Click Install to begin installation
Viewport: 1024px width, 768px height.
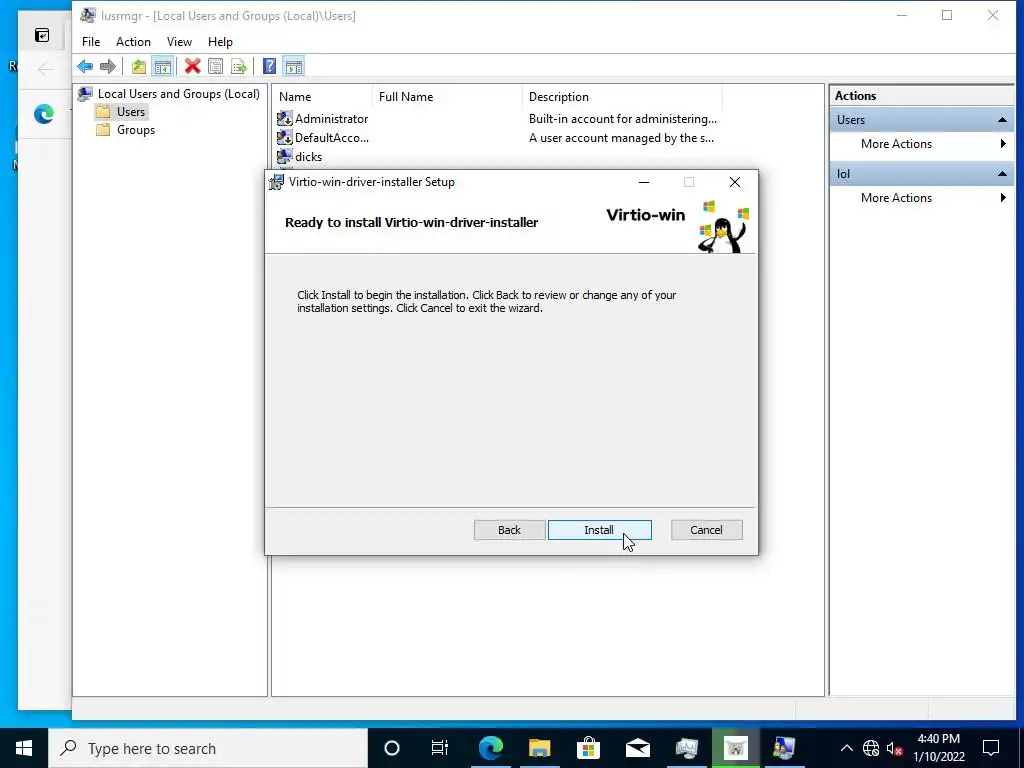pyautogui.click(x=600, y=530)
